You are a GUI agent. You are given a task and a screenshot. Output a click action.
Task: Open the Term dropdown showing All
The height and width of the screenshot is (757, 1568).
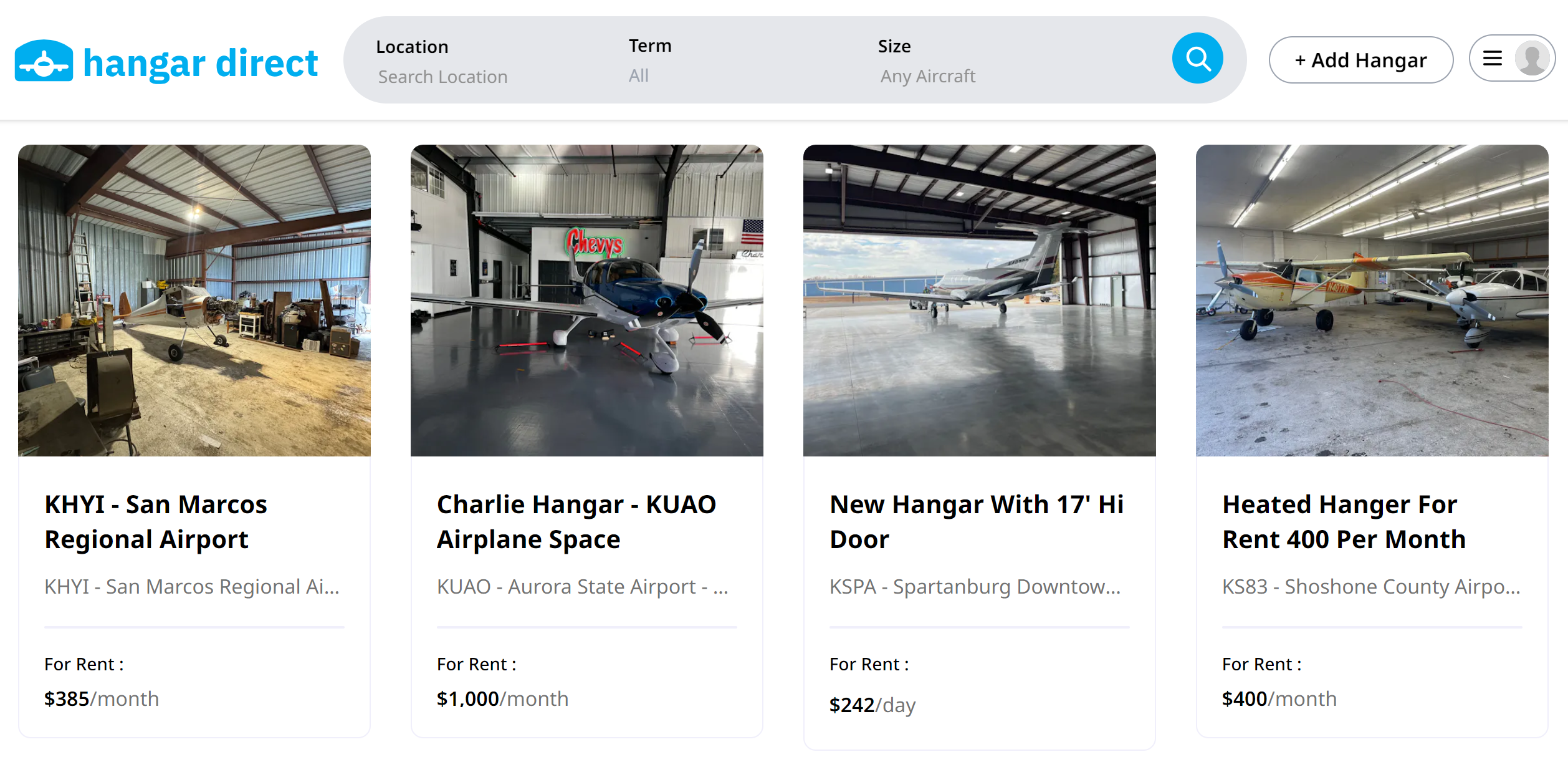[650, 62]
